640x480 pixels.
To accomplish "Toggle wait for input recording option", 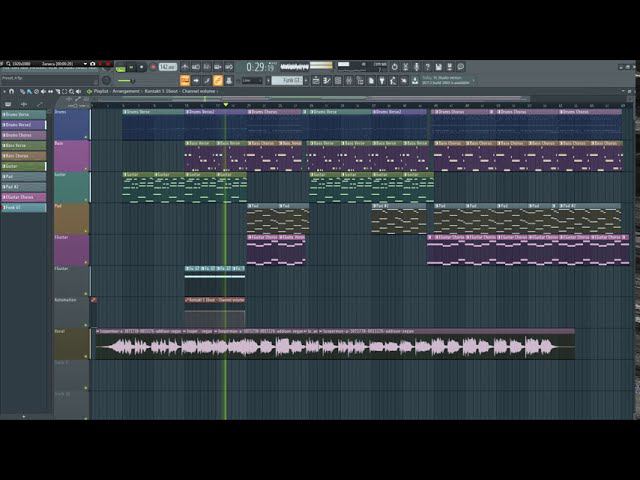I will [x=196, y=67].
